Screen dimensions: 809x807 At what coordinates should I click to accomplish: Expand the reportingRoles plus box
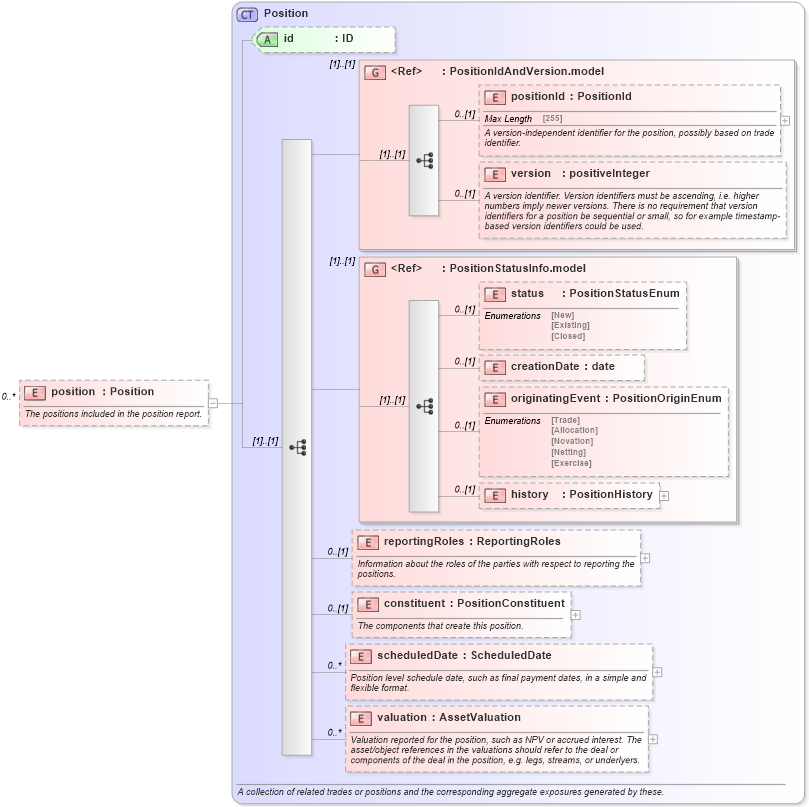pyautogui.click(x=645, y=558)
